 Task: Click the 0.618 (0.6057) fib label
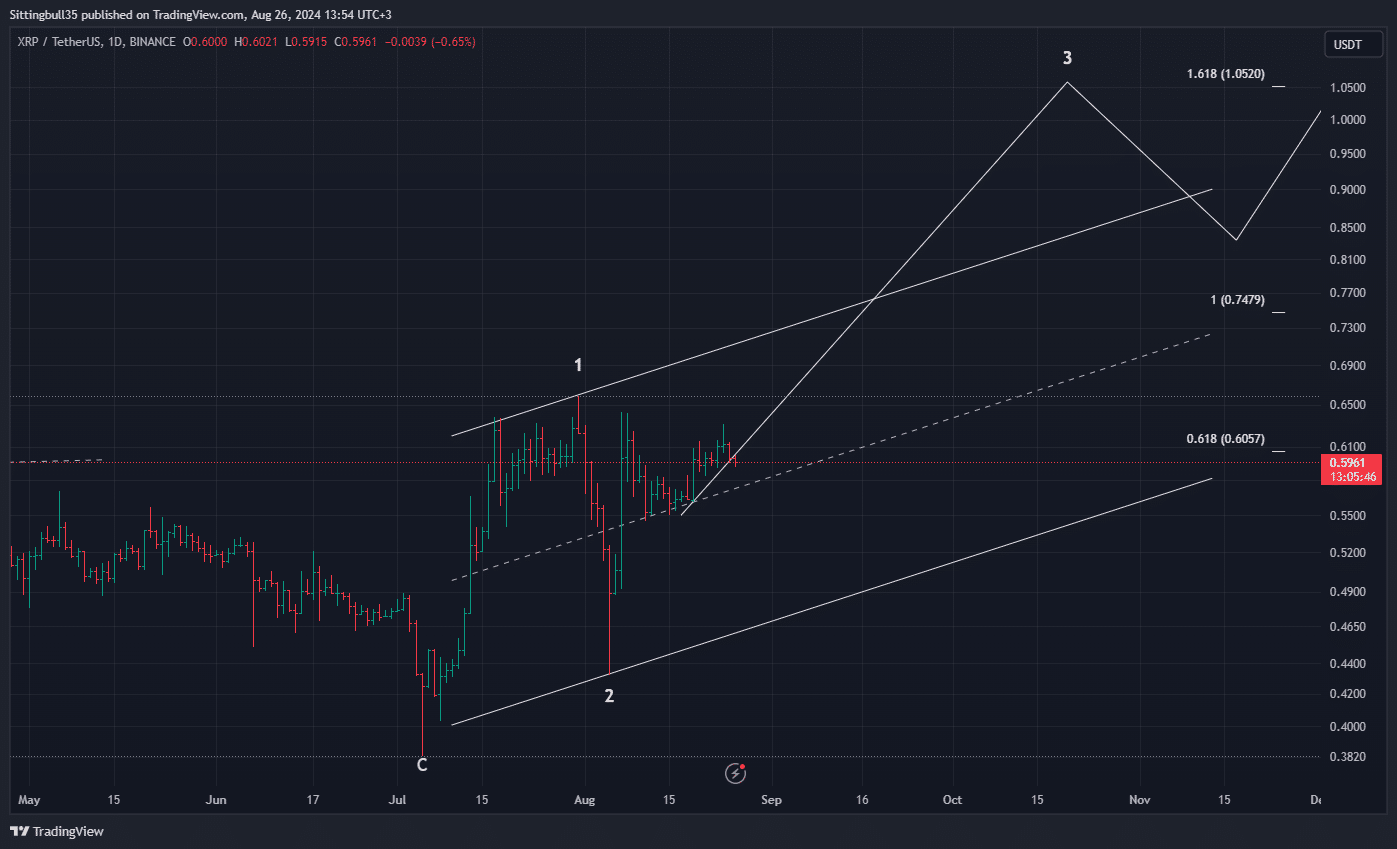pos(1226,439)
